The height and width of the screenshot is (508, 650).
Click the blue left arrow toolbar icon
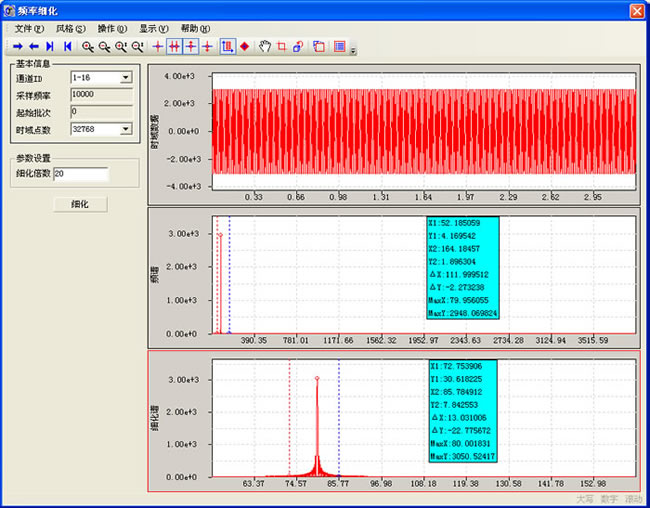[x=33, y=47]
